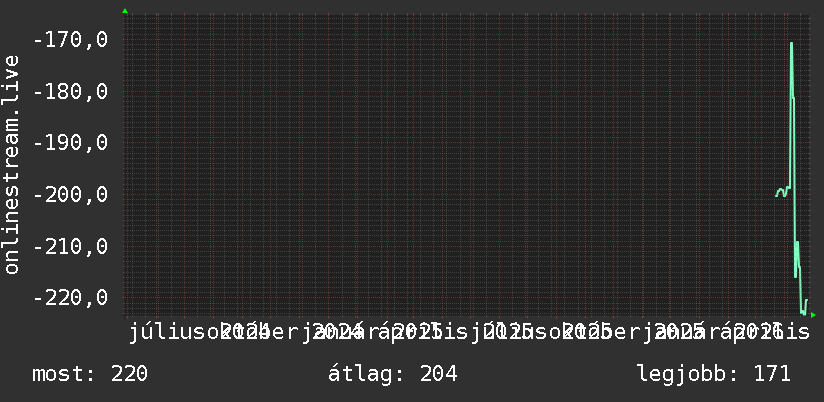Click the -200,0 y-axis label
Image resolution: width=824 pixels, height=402 pixels.
[x=70, y=194]
